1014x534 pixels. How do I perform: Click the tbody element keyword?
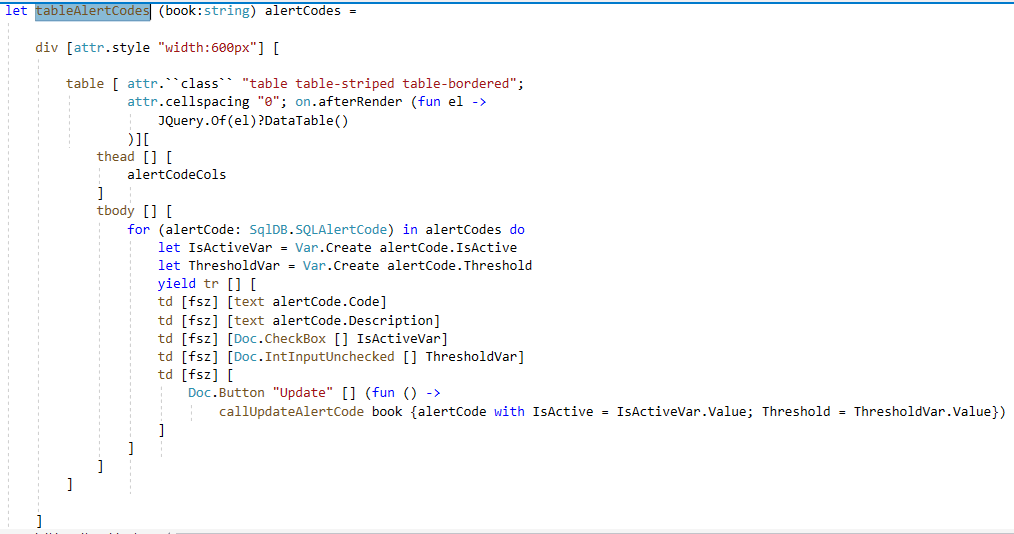point(115,211)
